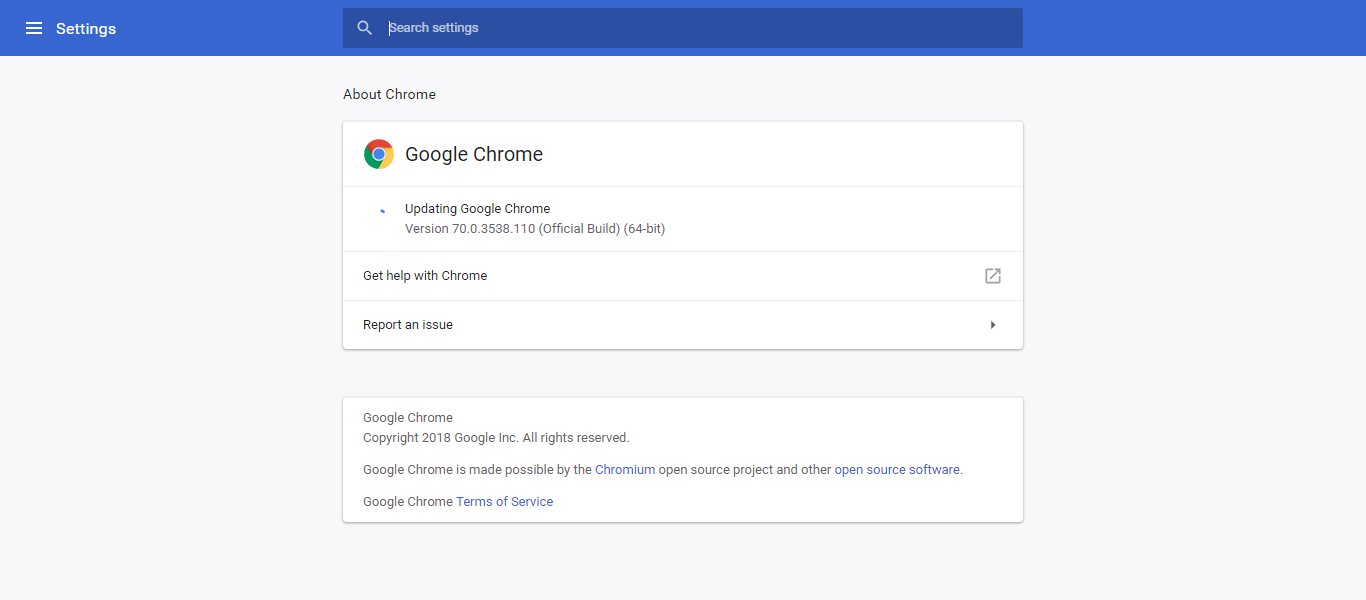Image resolution: width=1366 pixels, height=600 pixels.
Task: Click the magnifier search icon
Action: click(365, 28)
